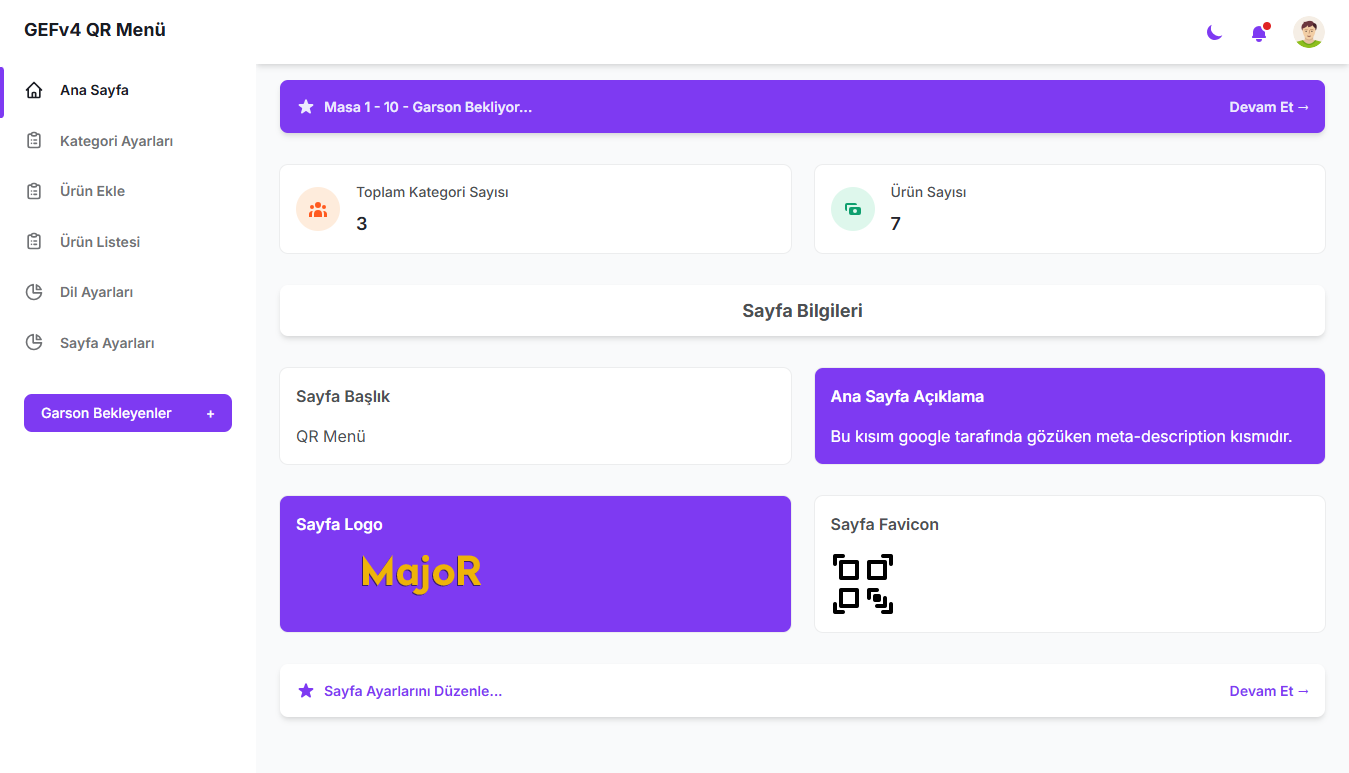
Task: Click Devam Et in the purple Masa banner
Action: (1268, 107)
